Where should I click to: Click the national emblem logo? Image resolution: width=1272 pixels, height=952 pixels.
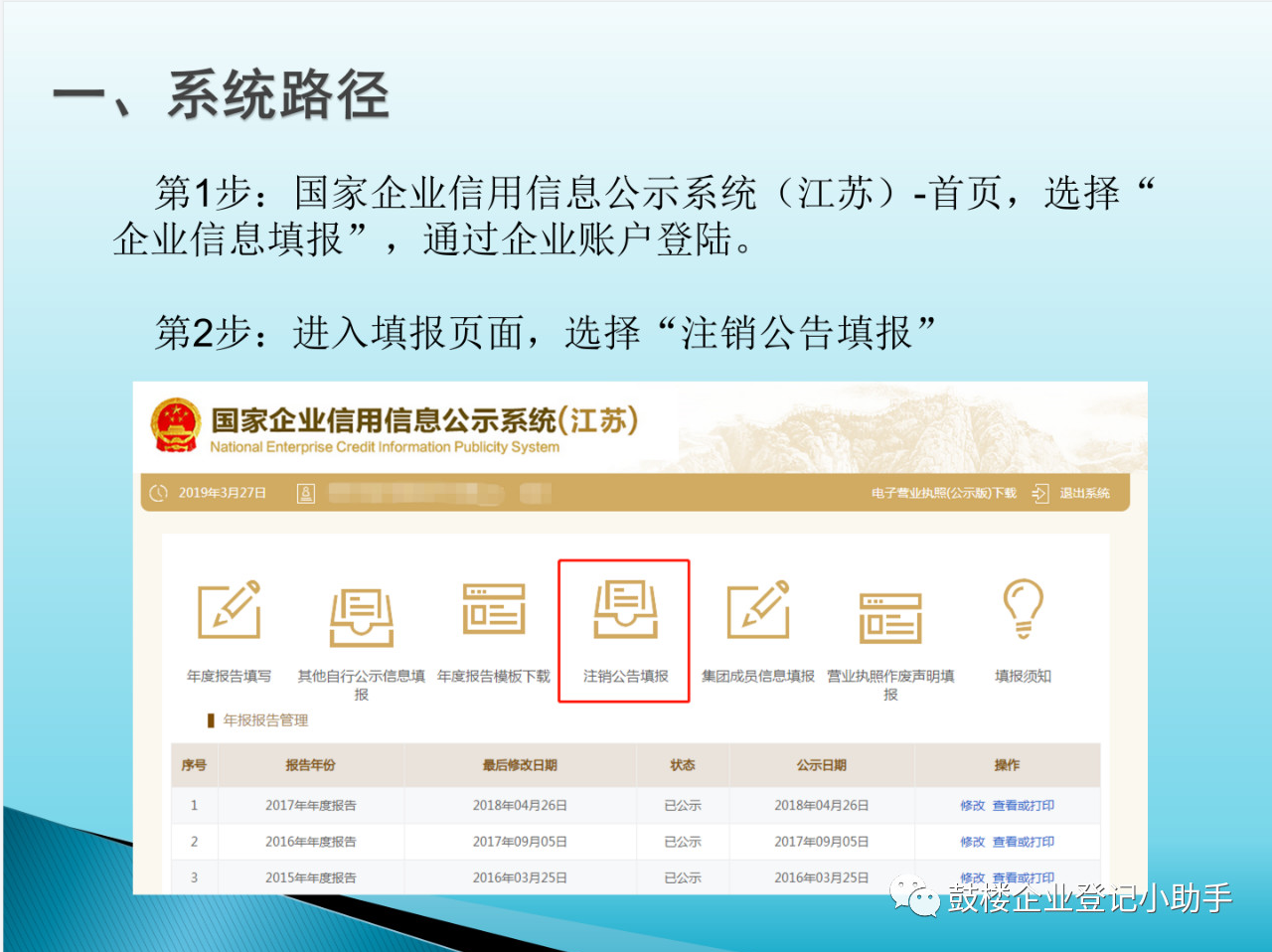pos(176,426)
